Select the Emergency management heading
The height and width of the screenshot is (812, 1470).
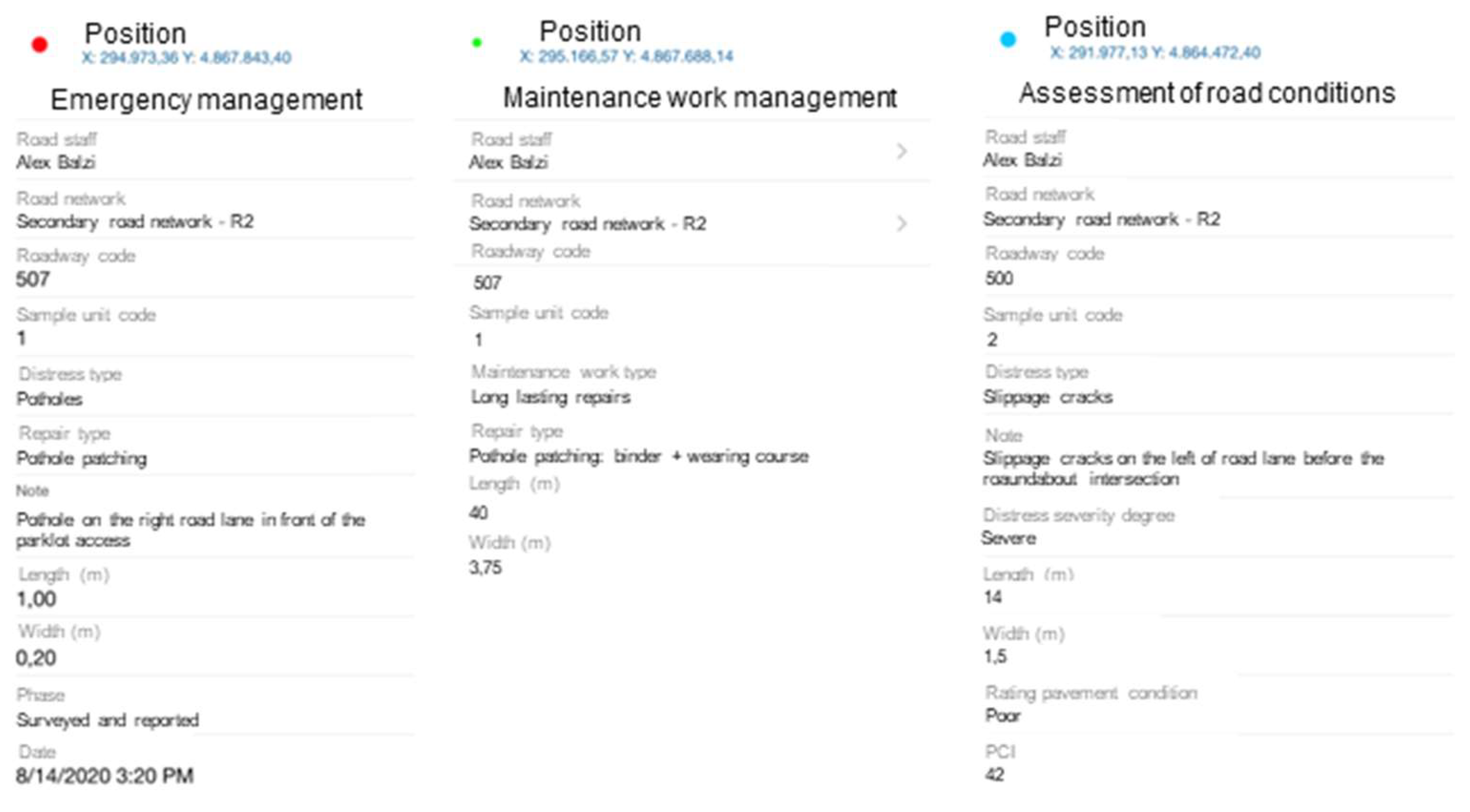coord(206,99)
